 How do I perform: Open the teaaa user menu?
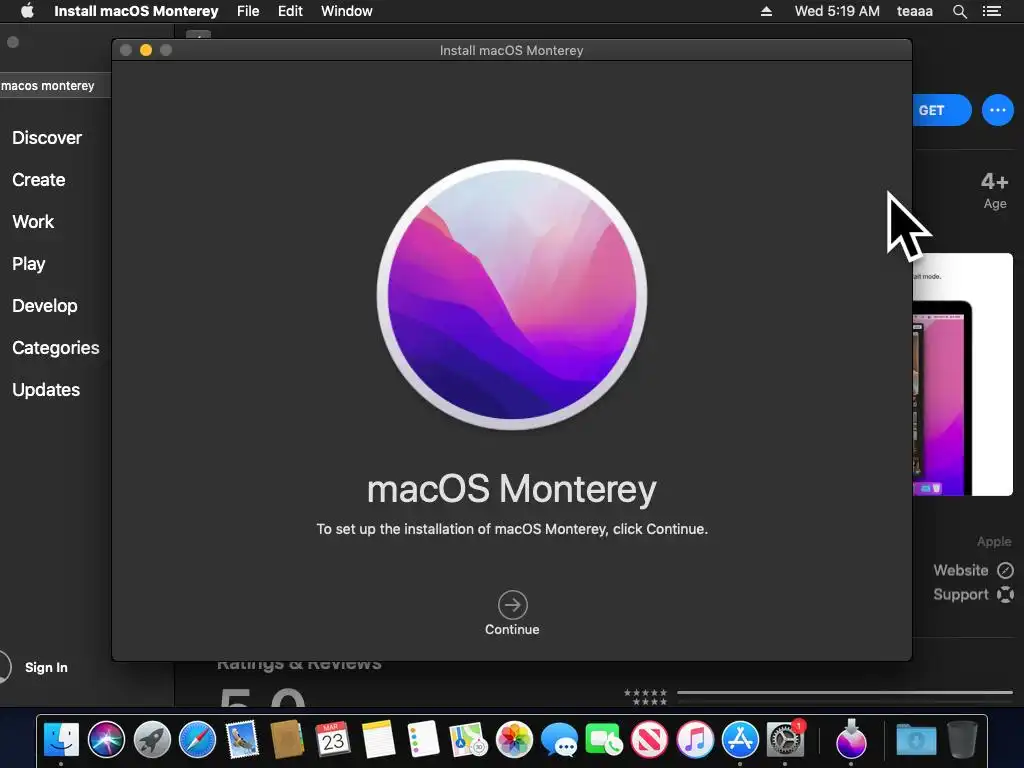(x=915, y=11)
